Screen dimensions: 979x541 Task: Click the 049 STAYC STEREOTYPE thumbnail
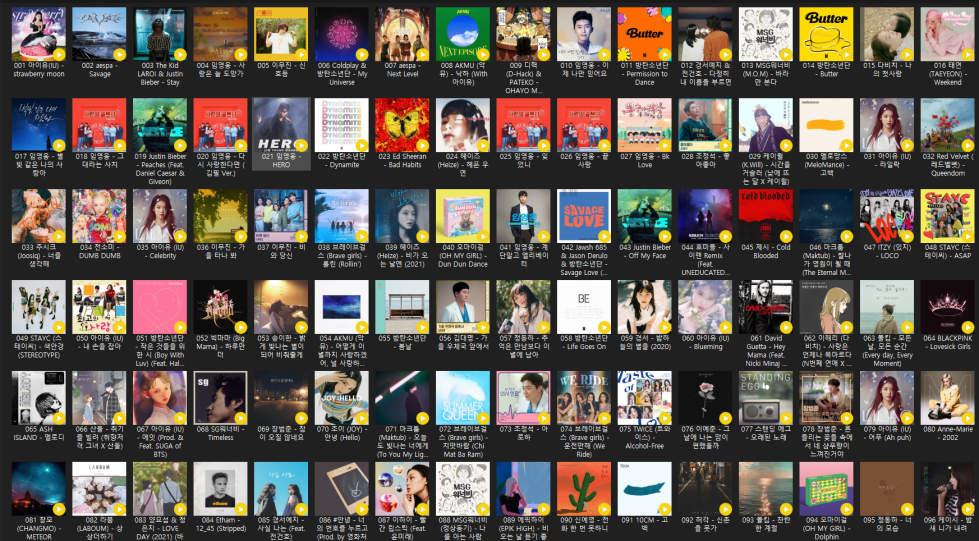coord(39,307)
